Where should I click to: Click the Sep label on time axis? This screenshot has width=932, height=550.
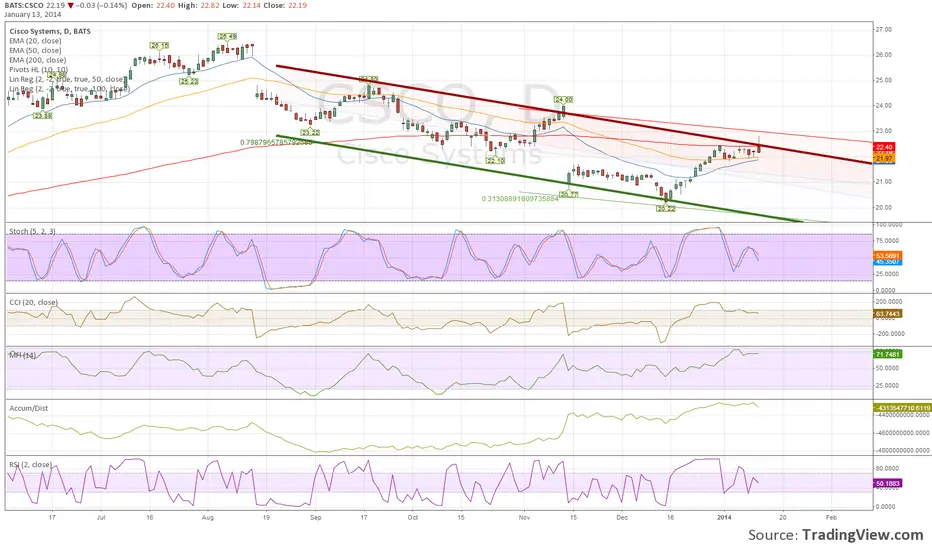click(316, 517)
